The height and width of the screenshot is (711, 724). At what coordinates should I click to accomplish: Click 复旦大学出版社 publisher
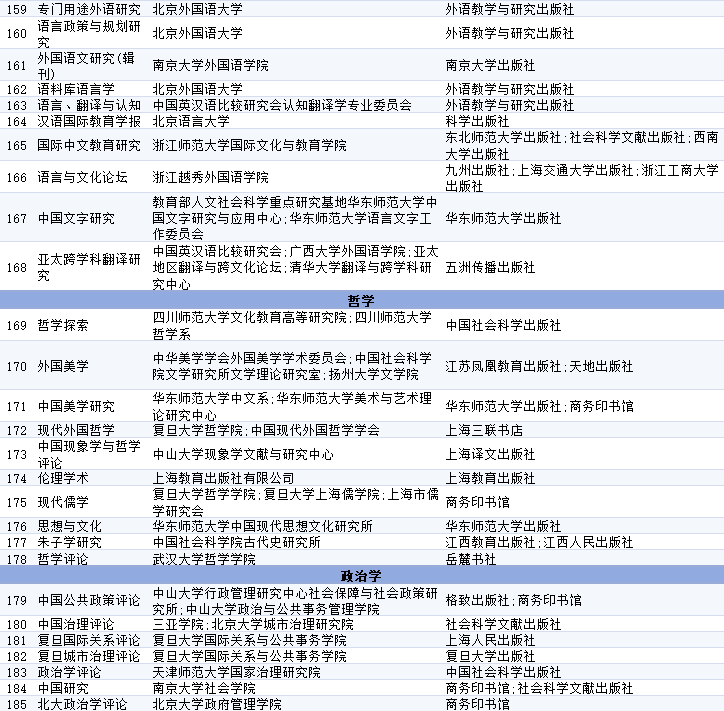[490, 656]
